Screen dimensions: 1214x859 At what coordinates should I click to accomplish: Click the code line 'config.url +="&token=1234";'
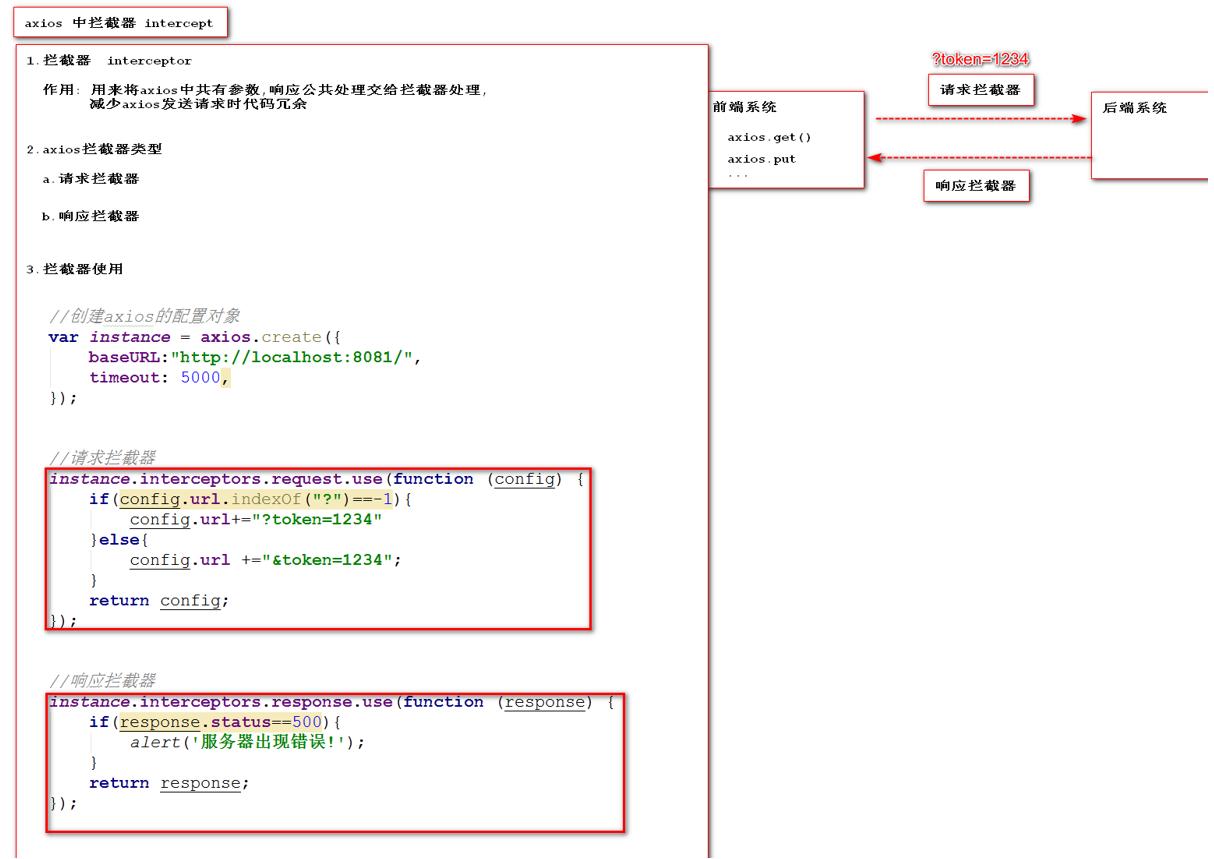point(265,560)
